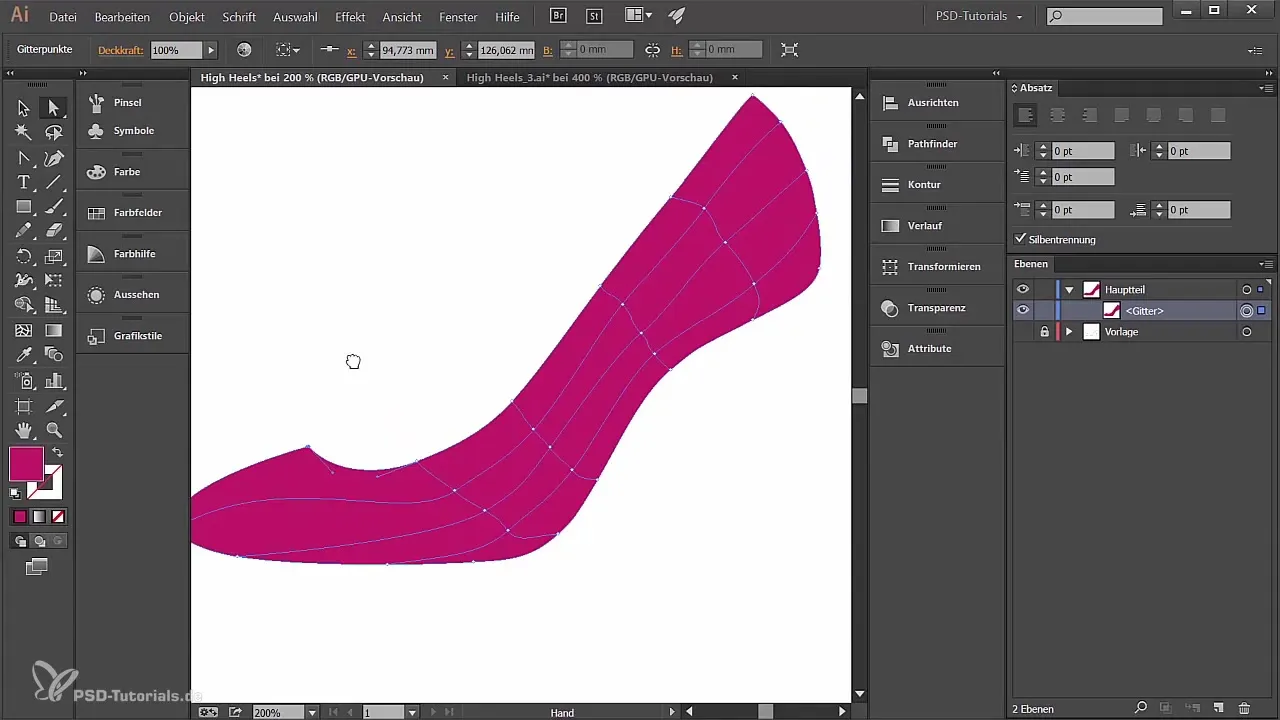Select the Type tool
Viewport: 1280px width, 720px height.
point(23,182)
